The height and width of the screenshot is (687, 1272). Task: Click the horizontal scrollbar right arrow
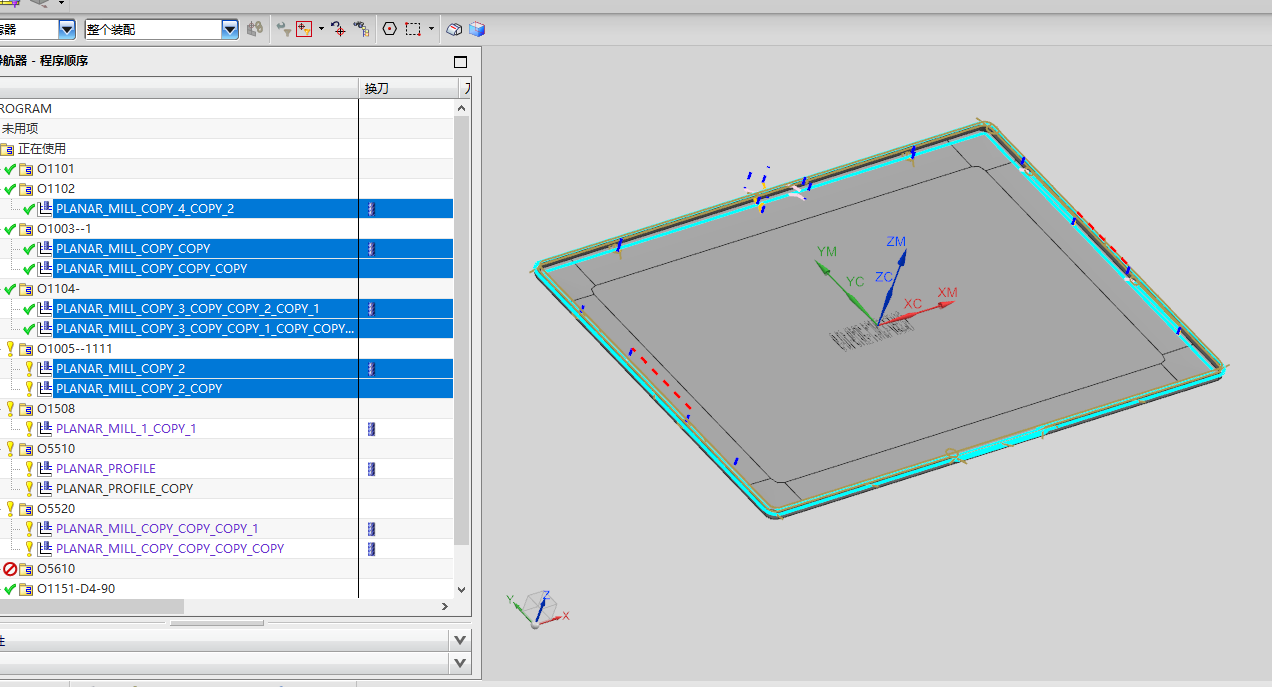(x=445, y=606)
